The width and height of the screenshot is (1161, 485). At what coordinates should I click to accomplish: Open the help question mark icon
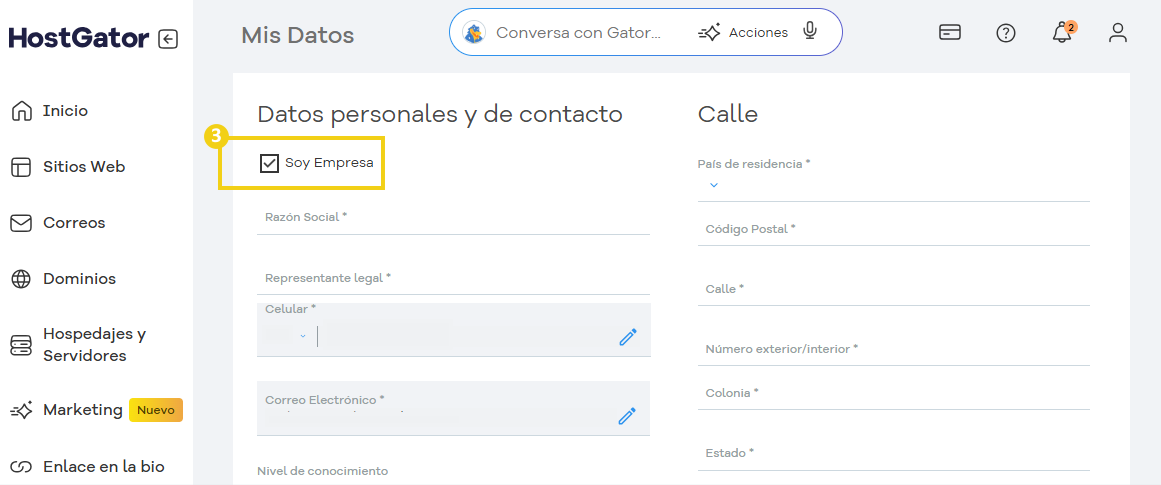[x=1006, y=33]
